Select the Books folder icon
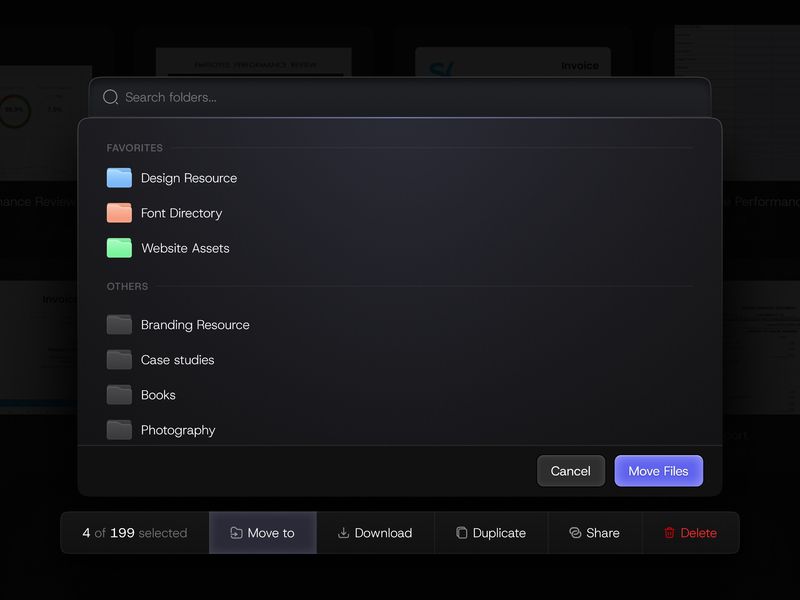 (x=119, y=394)
